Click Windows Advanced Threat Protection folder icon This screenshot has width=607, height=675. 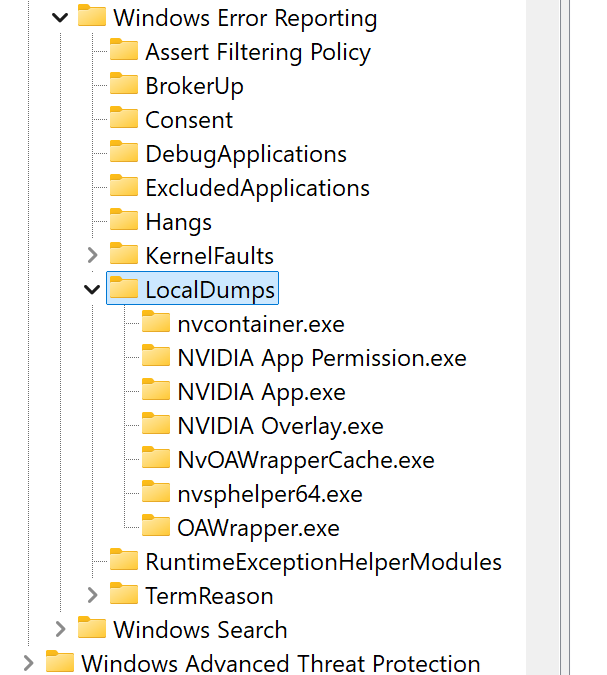(x=60, y=662)
